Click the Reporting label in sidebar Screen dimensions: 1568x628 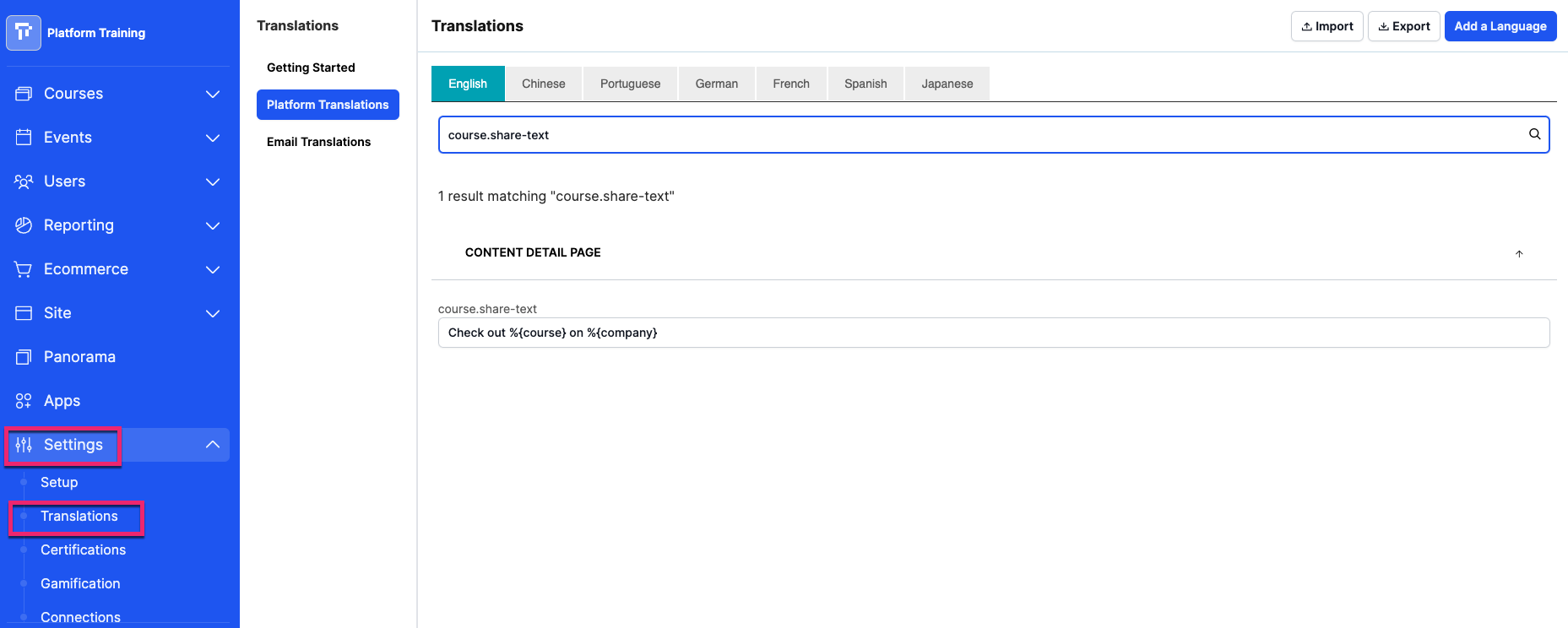tap(79, 225)
